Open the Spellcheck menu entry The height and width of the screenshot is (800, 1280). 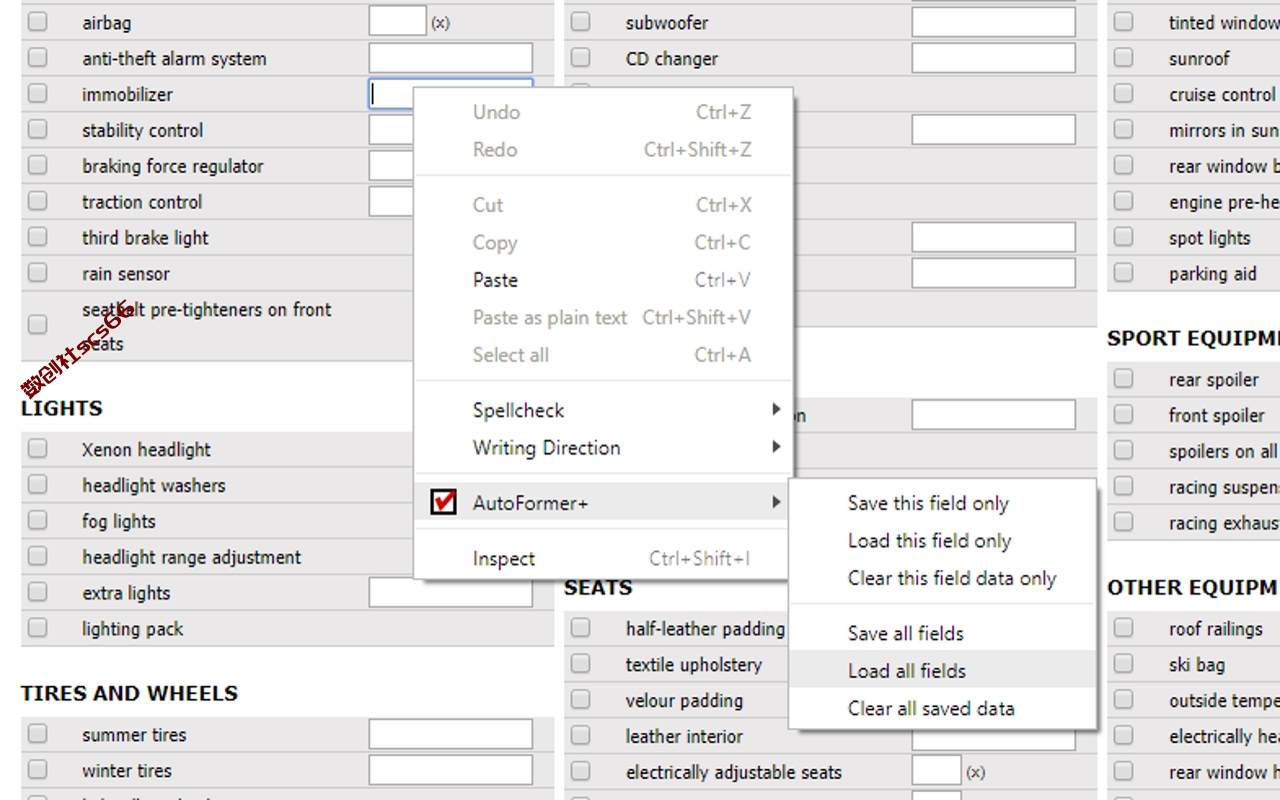(604, 410)
